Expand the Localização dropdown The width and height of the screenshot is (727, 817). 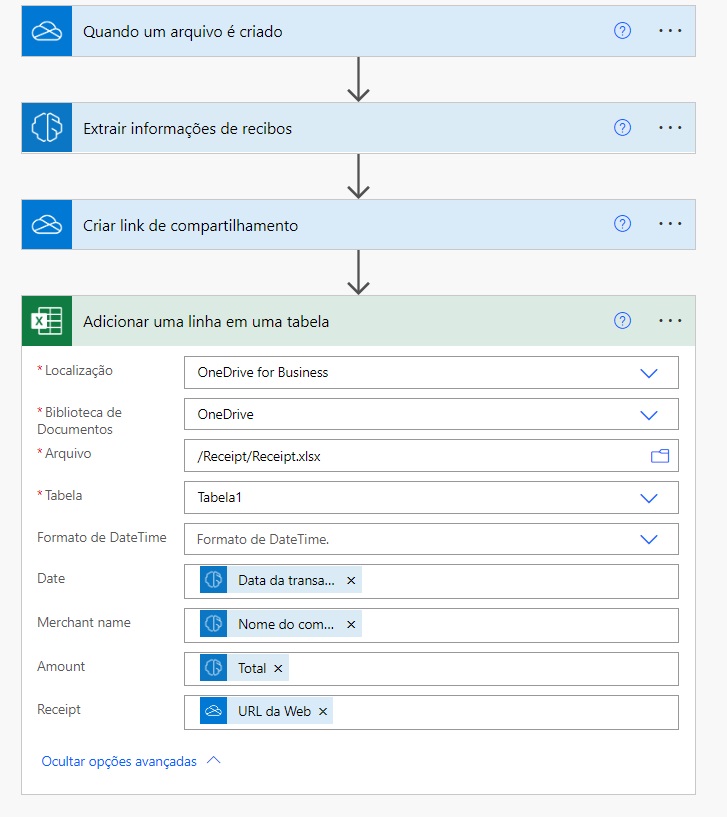pos(648,373)
